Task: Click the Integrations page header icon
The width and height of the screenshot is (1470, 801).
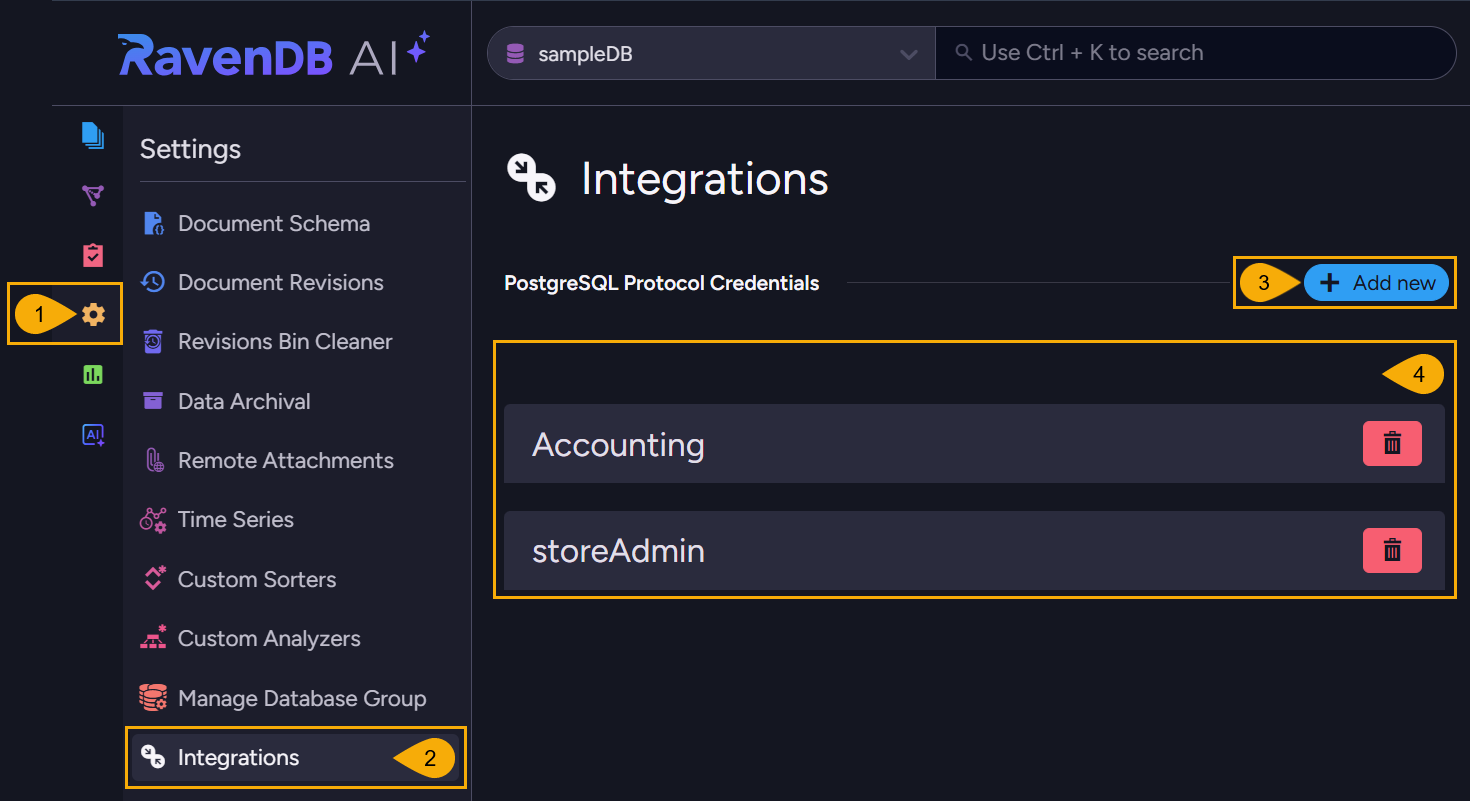Action: (532, 178)
